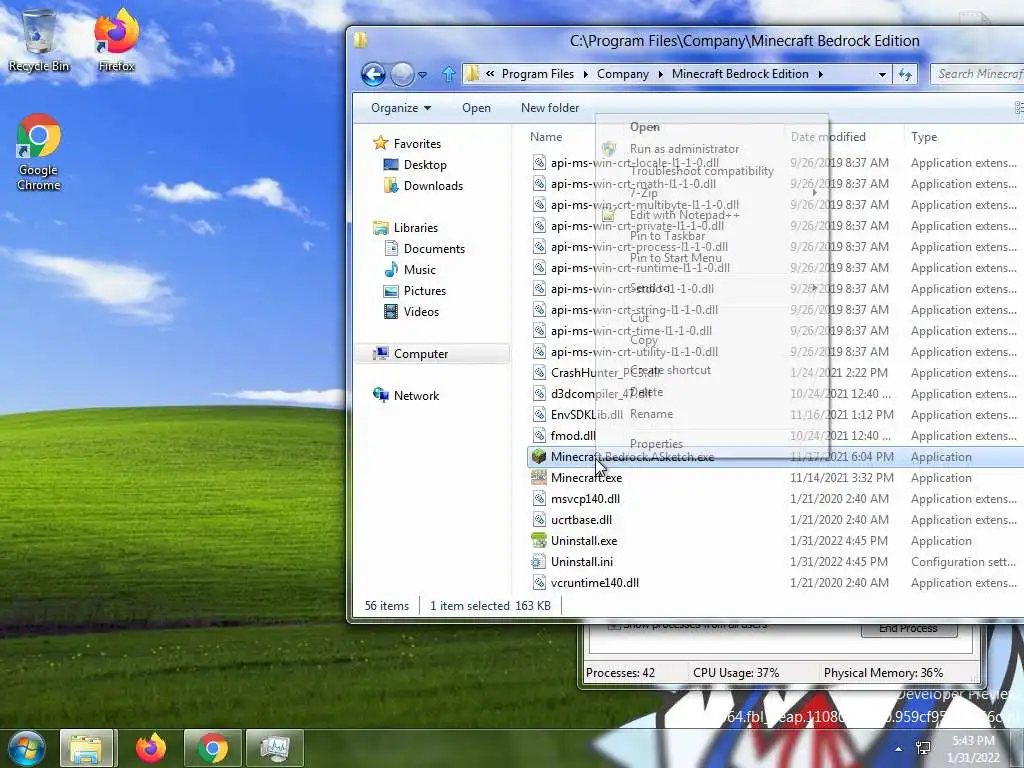1024x768 pixels.
Task: Show hidden tray icons arrow
Action: click(x=899, y=749)
